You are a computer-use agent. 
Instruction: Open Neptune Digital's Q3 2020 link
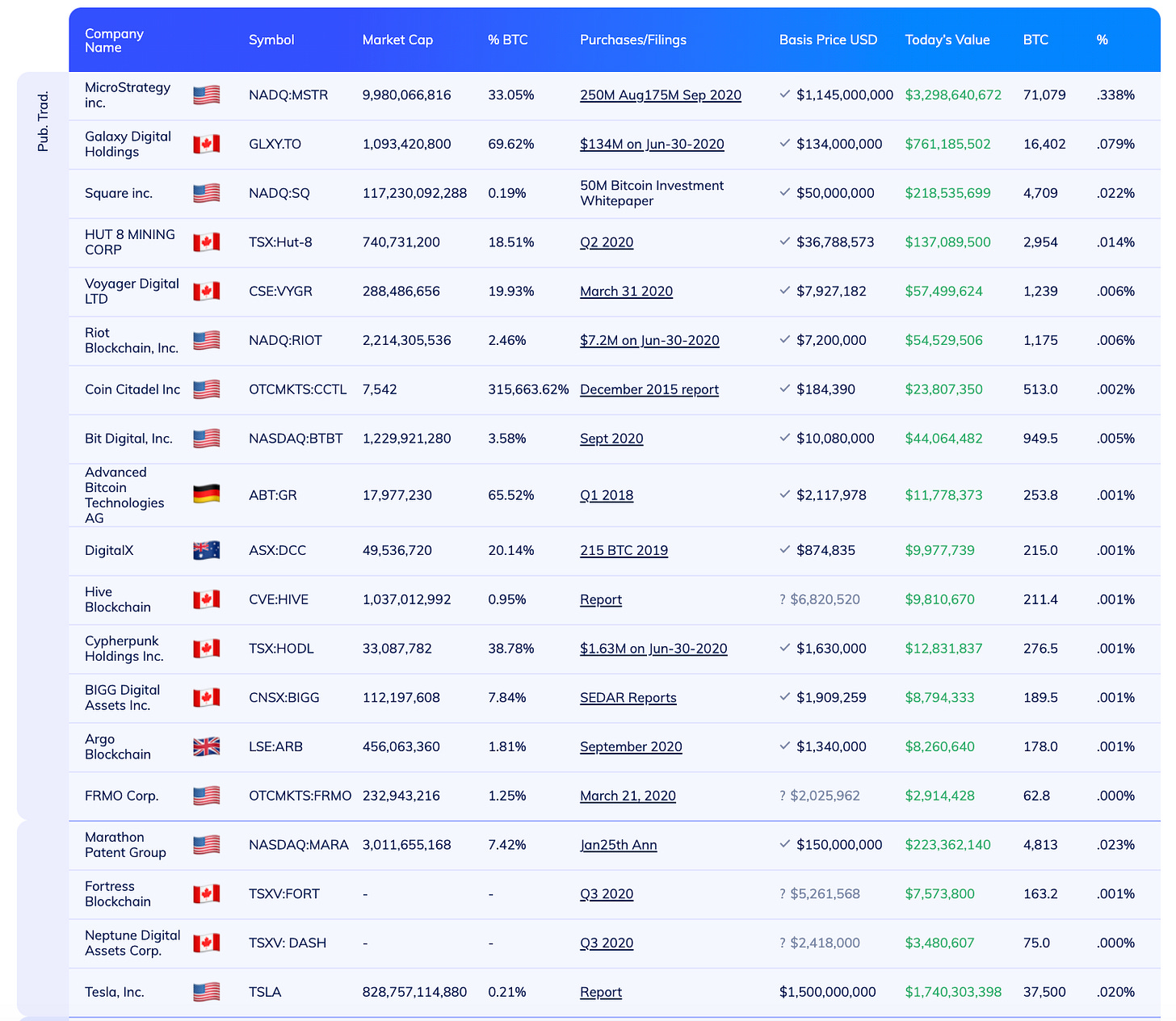[607, 943]
